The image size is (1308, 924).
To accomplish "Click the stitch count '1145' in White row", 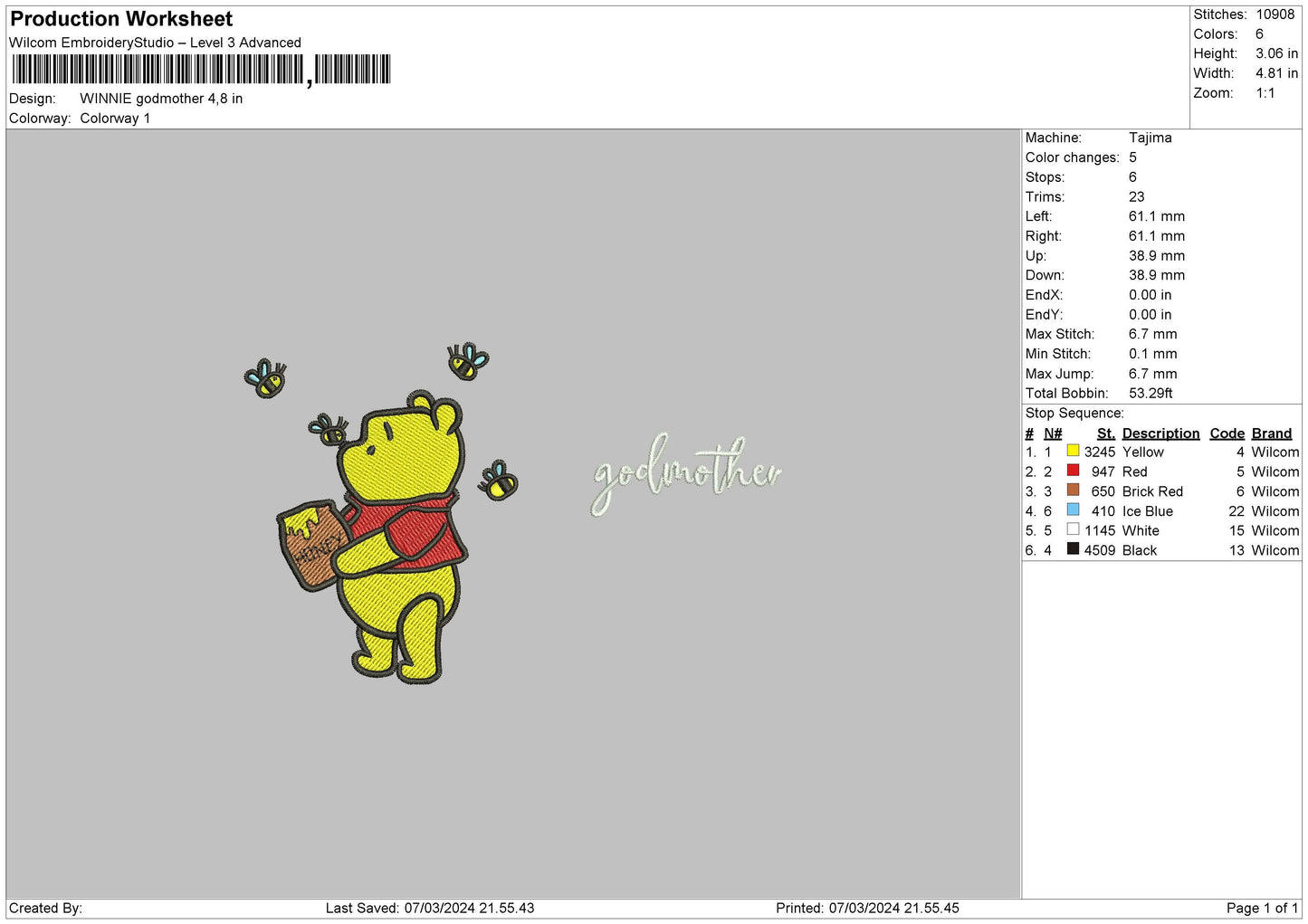I will [1100, 530].
